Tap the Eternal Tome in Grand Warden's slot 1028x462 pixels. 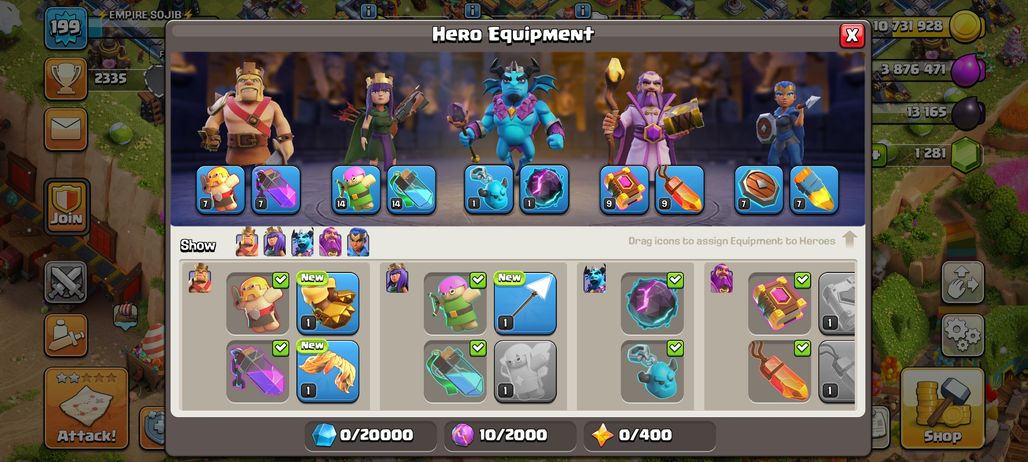[x=624, y=189]
